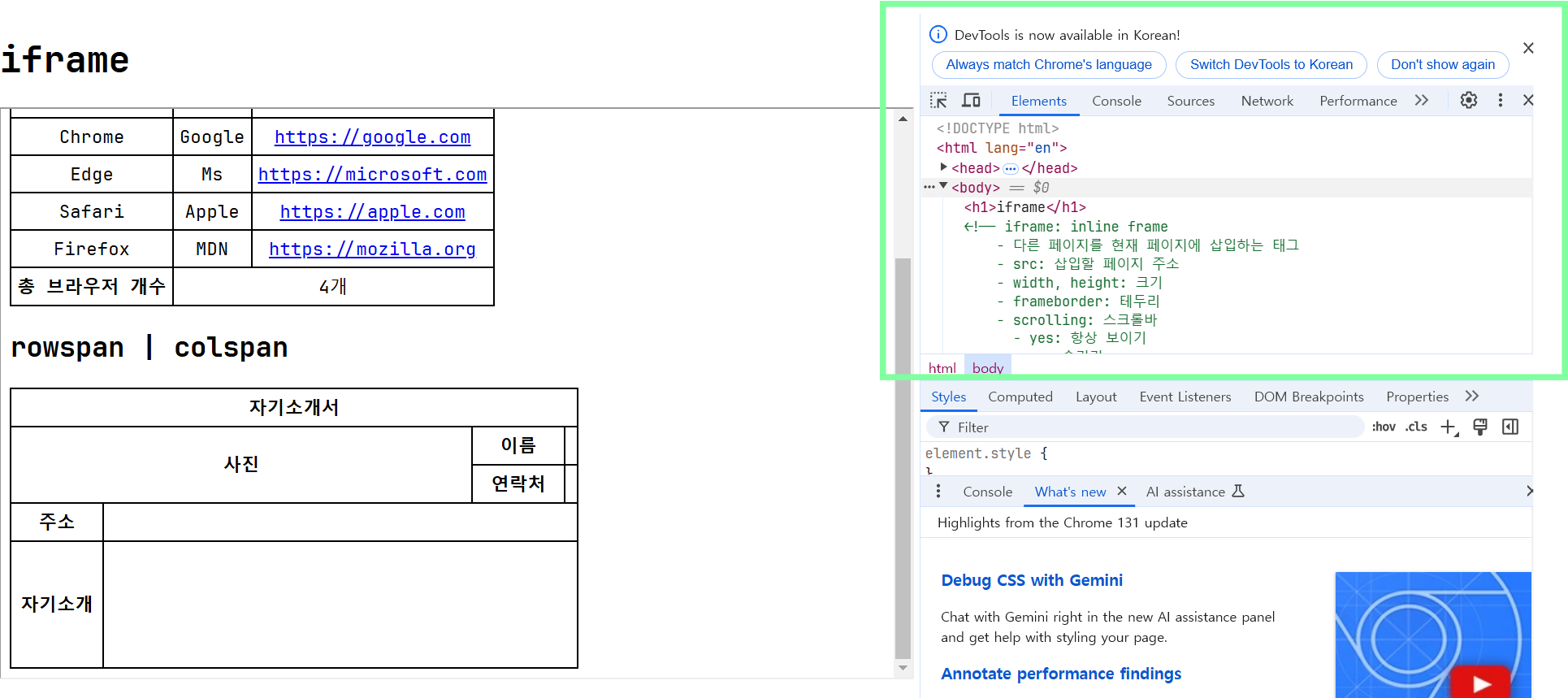Select html in the breadcrumb bar
1568x698 pixels.
click(x=942, y=368)
